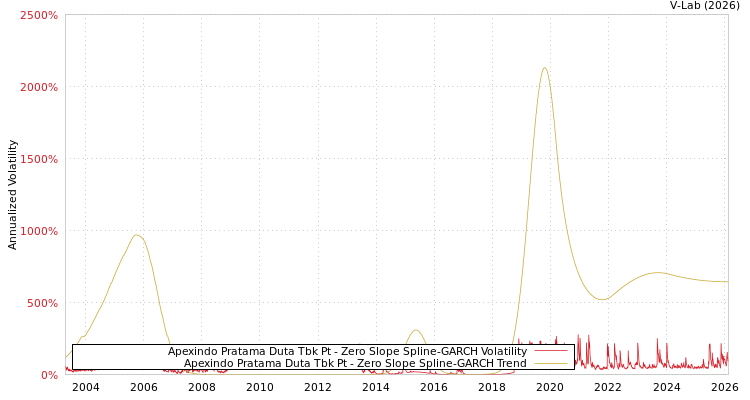Click the 2000% y-axis label
This screenshot has height=400, width=750.
(38, 88)
